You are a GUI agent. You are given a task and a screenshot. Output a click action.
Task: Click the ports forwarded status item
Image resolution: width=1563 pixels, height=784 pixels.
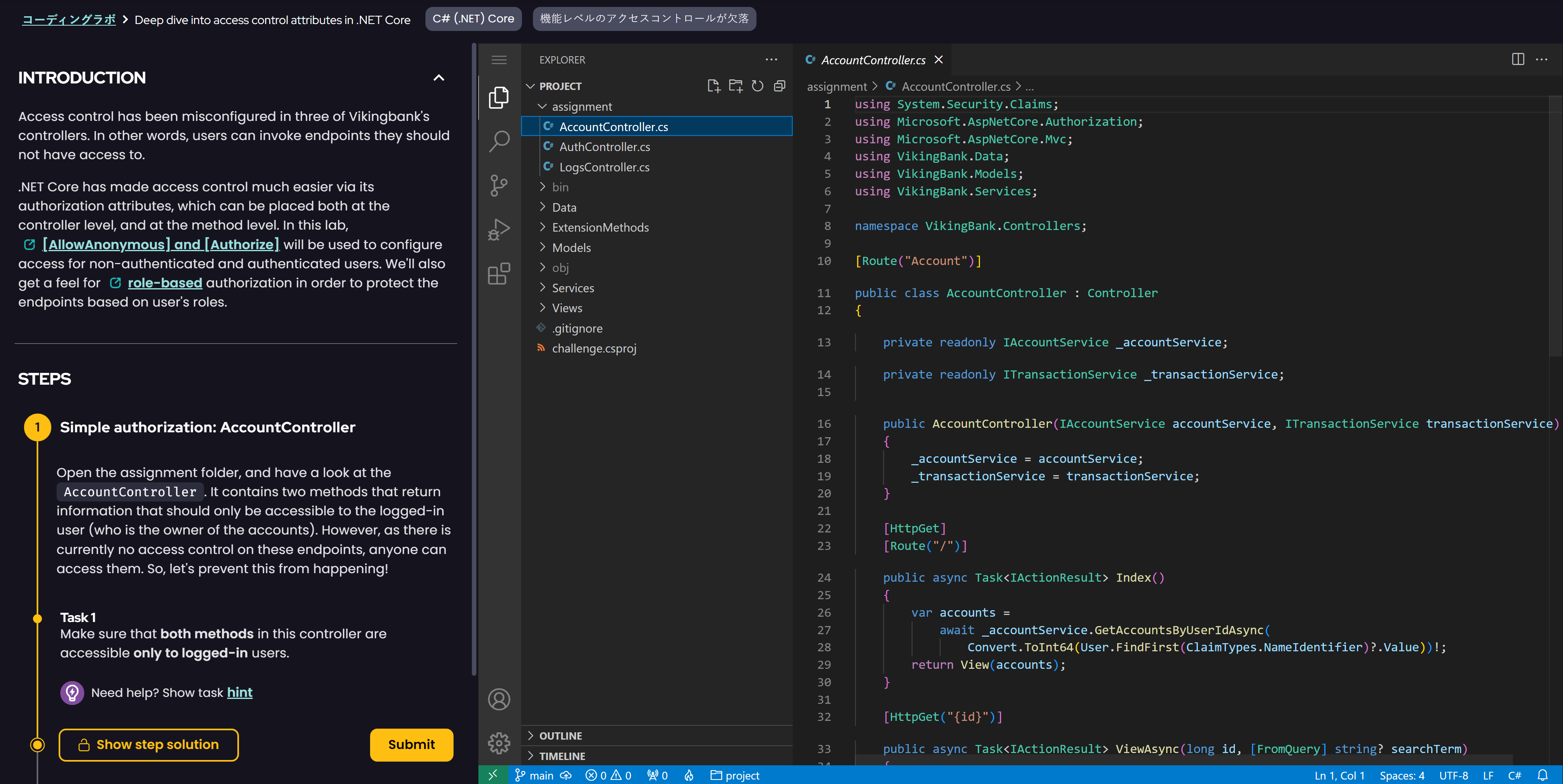click(x=657, y=775)
